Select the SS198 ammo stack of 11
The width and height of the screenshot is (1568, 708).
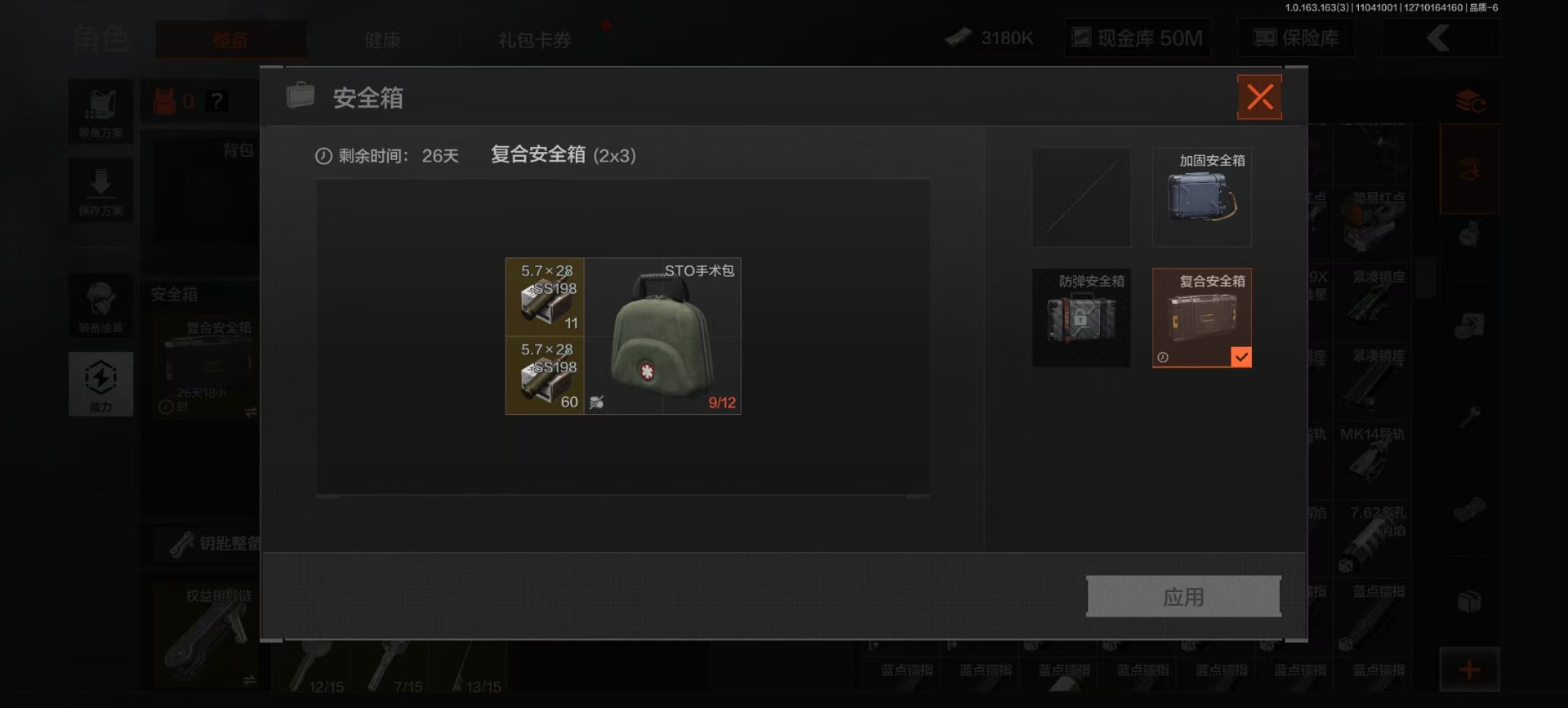545,297
